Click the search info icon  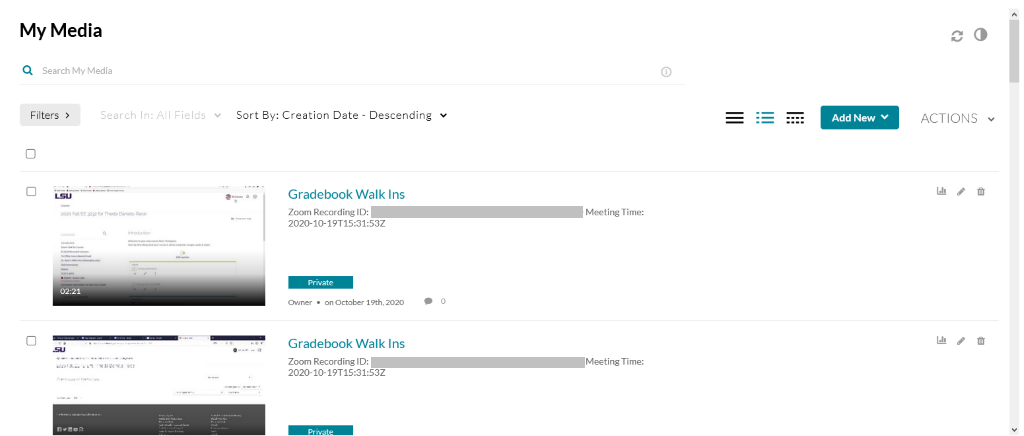[666, 72]
